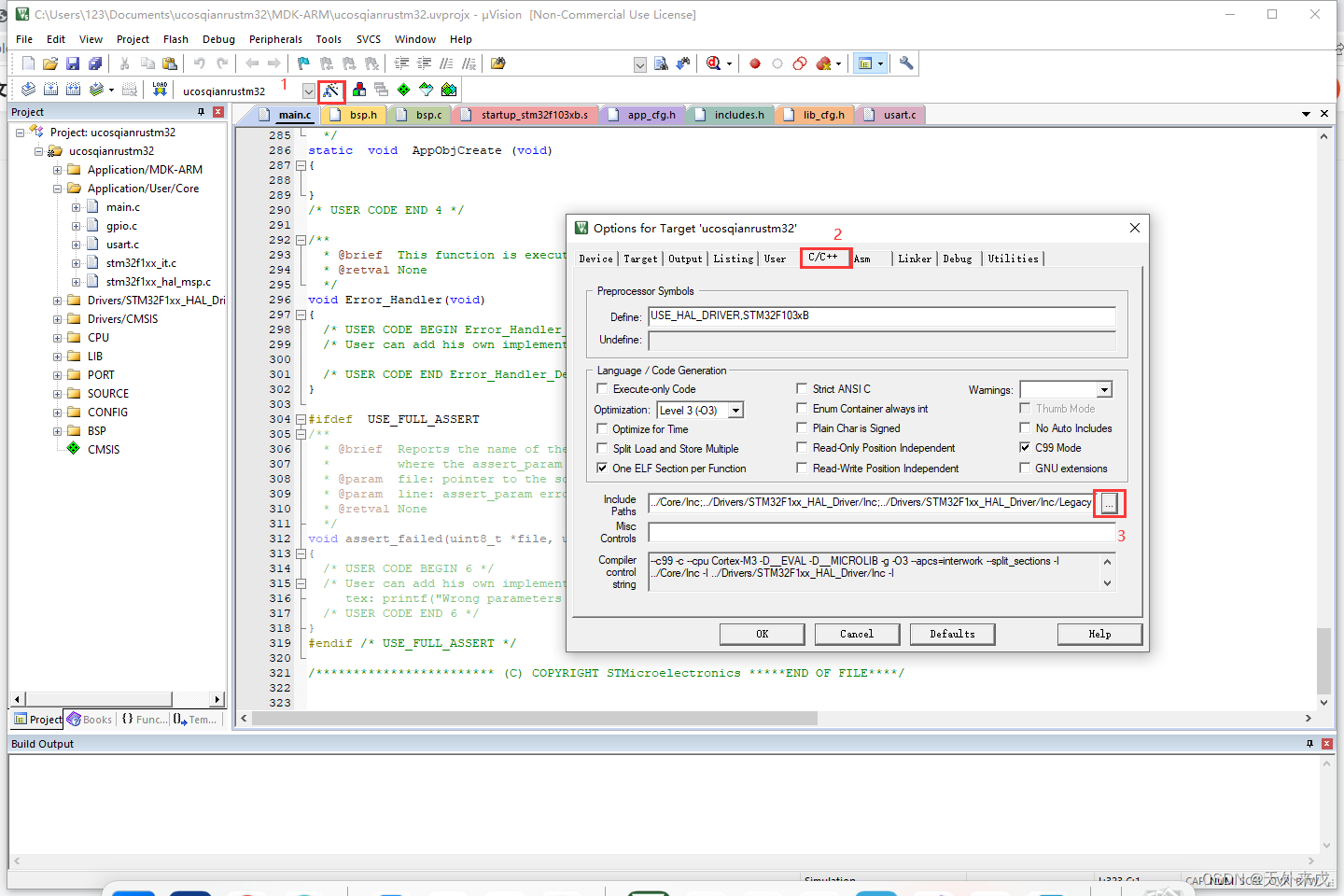Click the Include Paths browse button

pyautogui.click(x=1109, y=503)
